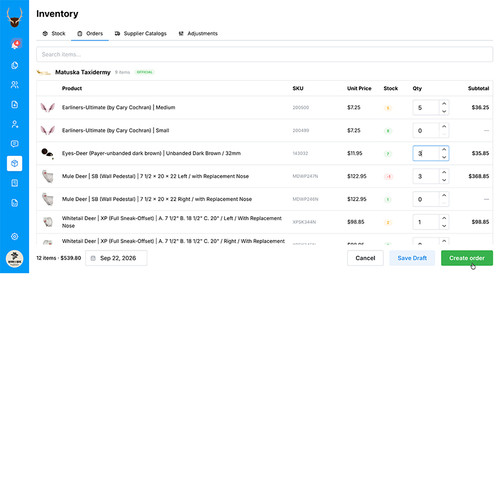Viewport: 500px width, 500px height.
Task: Open the pie chart dashboard icon
Action: pos(15,65)
